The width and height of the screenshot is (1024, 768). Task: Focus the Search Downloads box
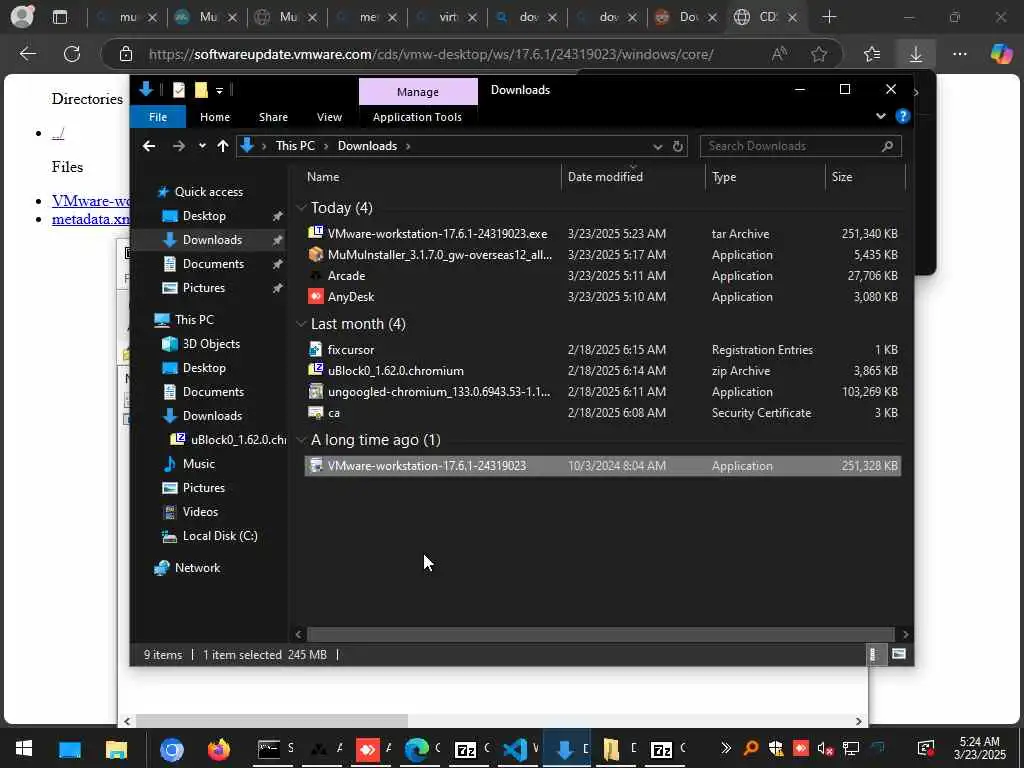[x=801, y=146]
